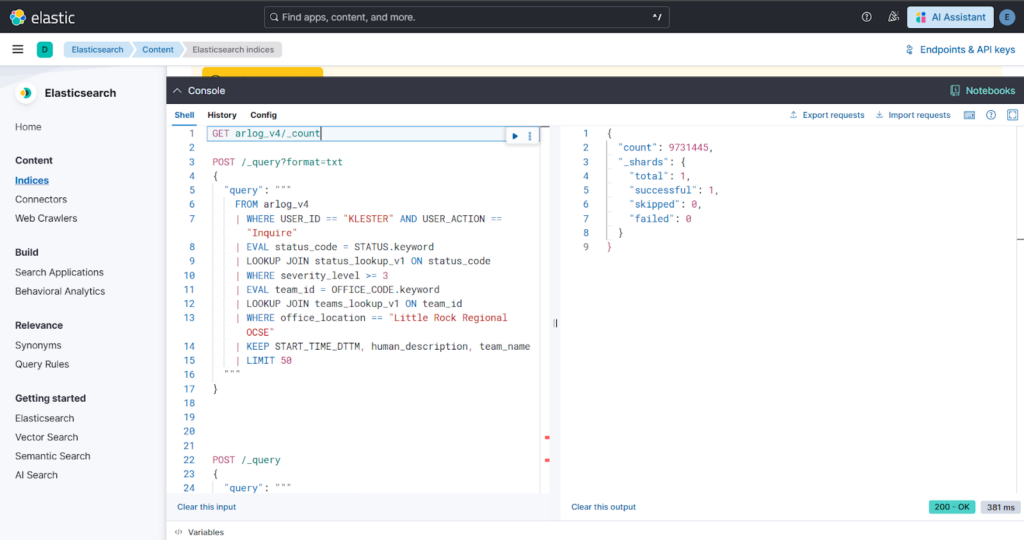
Task: Open help menu in top header
Action: [x=867, y=17]
